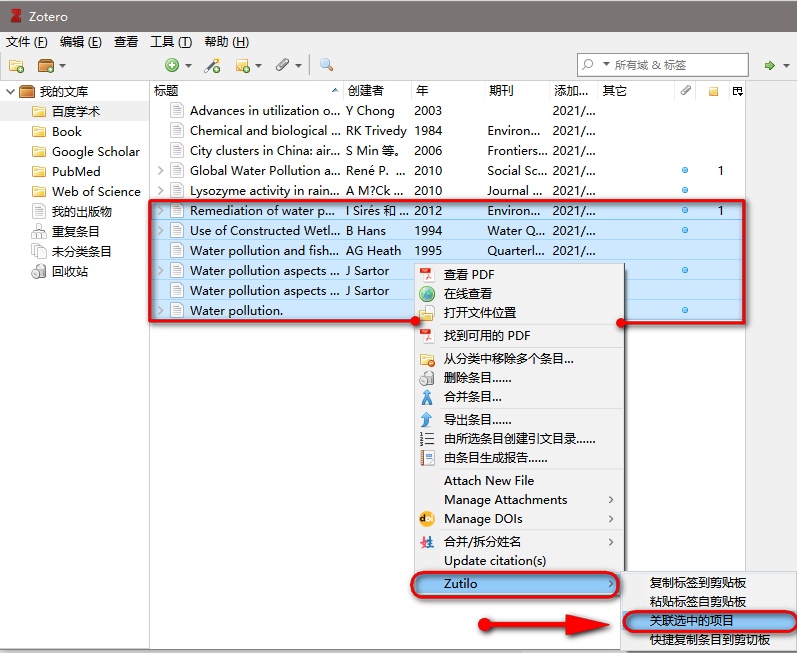
Task: Sort by the 年 column header
Action: [x=447, y=91]
